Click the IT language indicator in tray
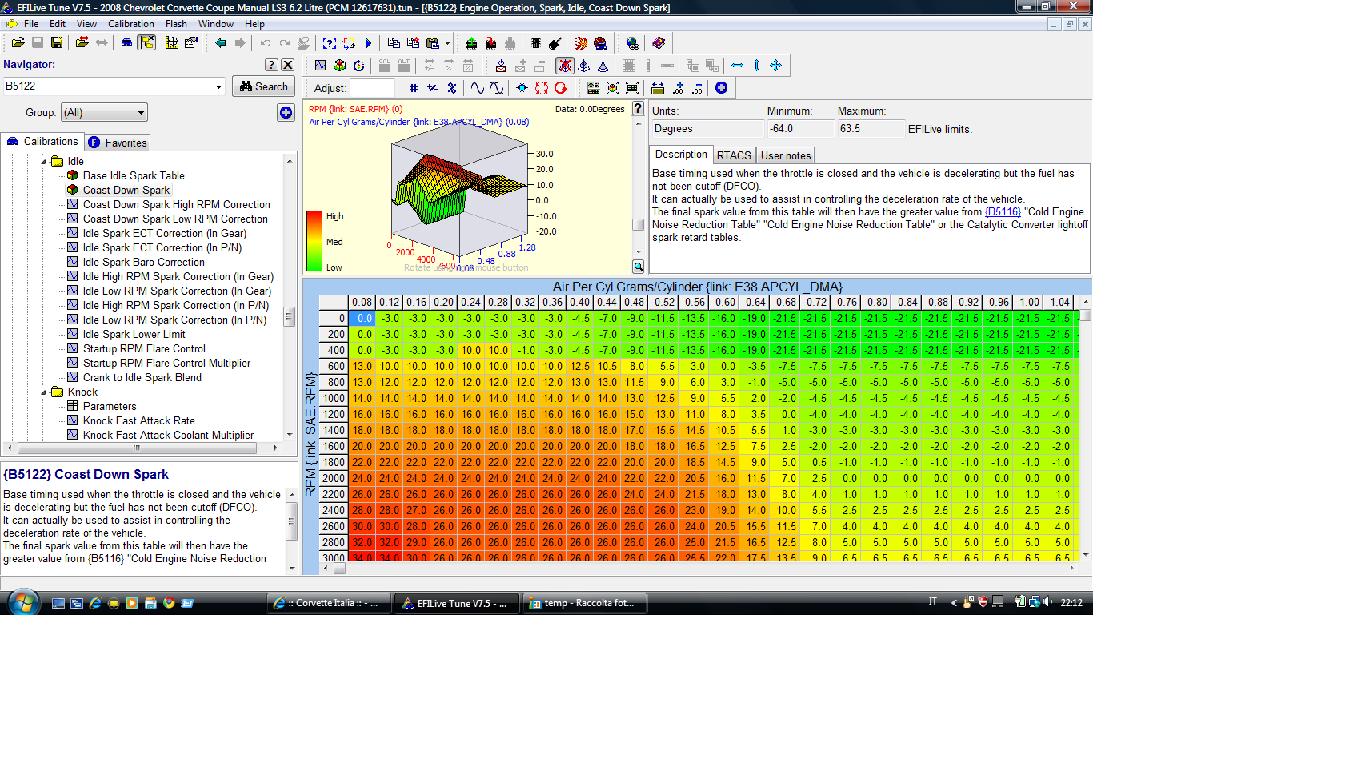The width and height of the screenshot is (1366, 768). click(x=933, y=602)
